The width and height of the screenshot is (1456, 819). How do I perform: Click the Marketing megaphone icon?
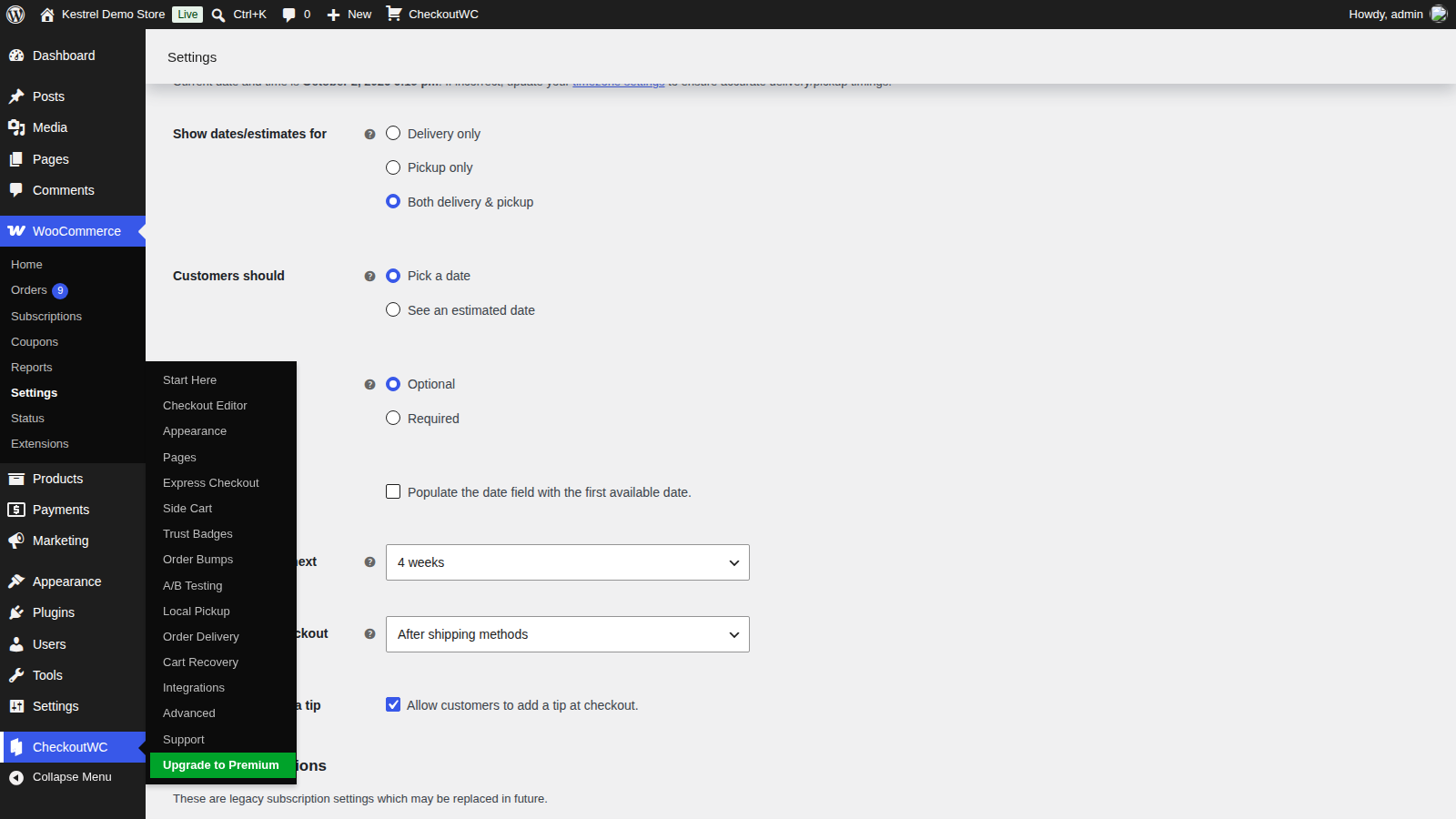coord(16,541)
